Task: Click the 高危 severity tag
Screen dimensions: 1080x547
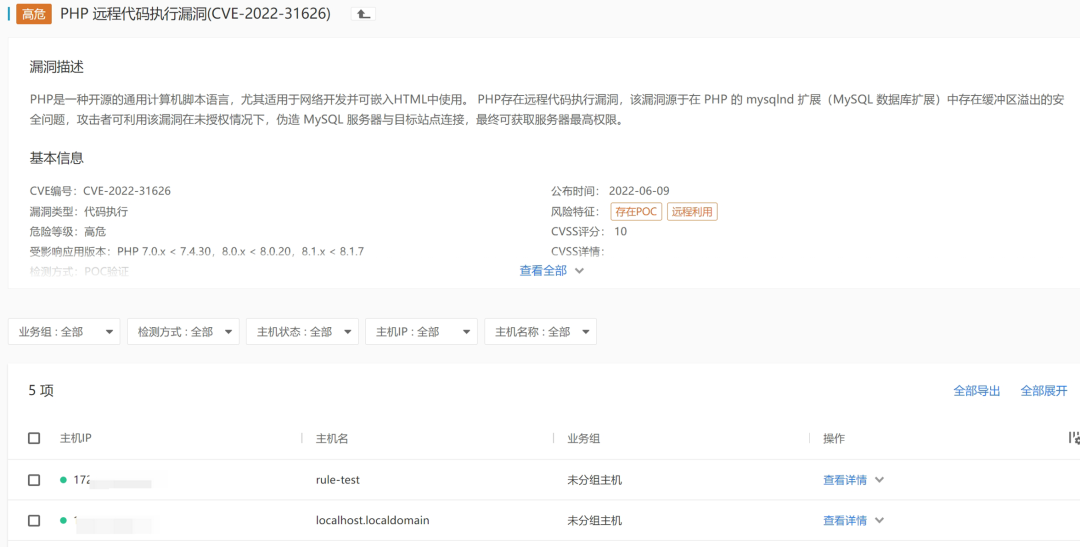Action: (x=34, y=14)
